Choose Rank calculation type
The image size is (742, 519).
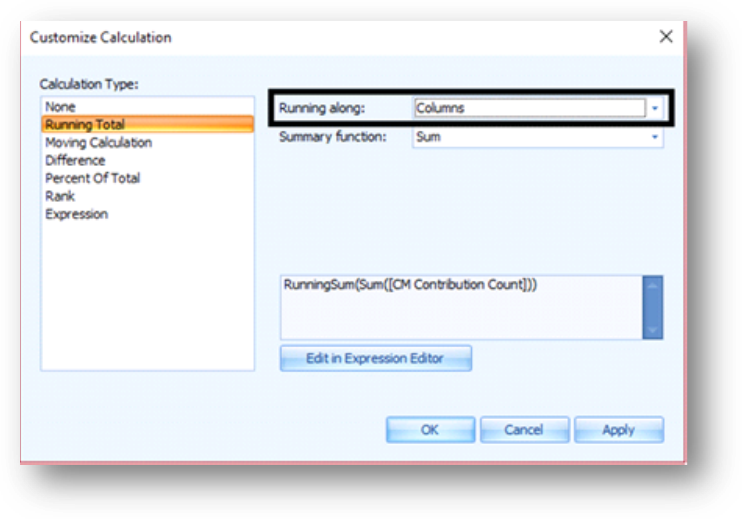tap(147, 196)
